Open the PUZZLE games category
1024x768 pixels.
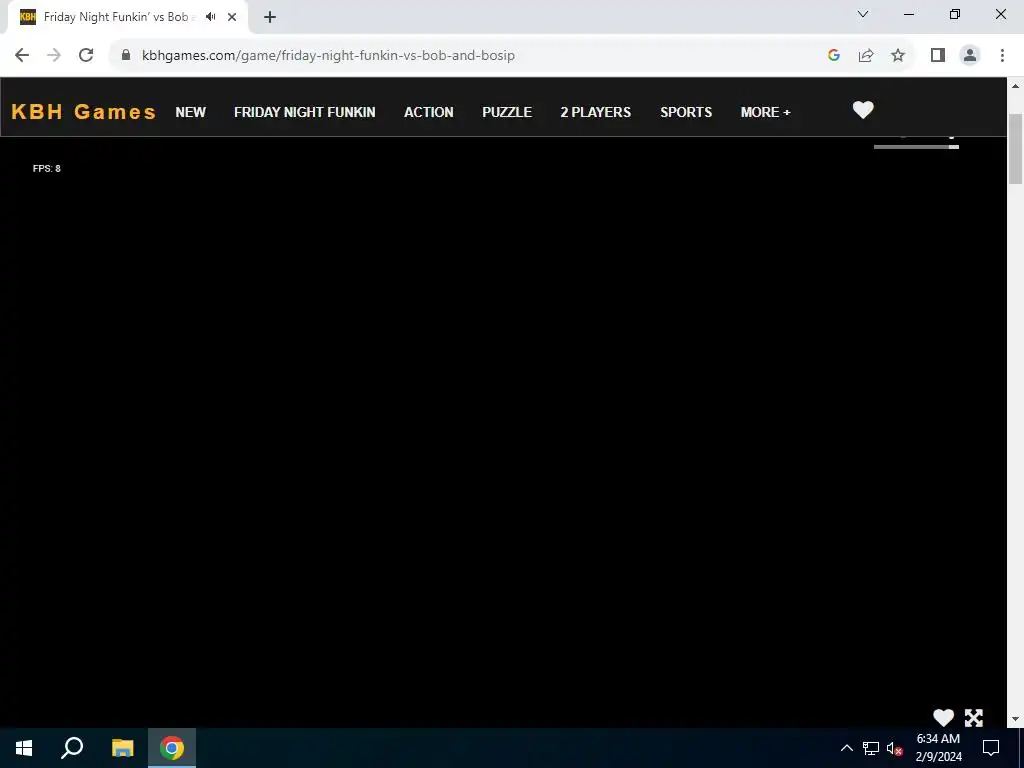507,112
